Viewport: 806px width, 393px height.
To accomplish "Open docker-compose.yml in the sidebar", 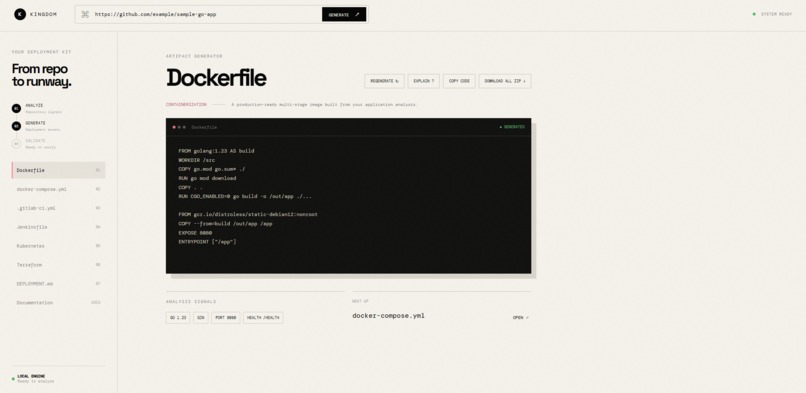I will [59, 189].
